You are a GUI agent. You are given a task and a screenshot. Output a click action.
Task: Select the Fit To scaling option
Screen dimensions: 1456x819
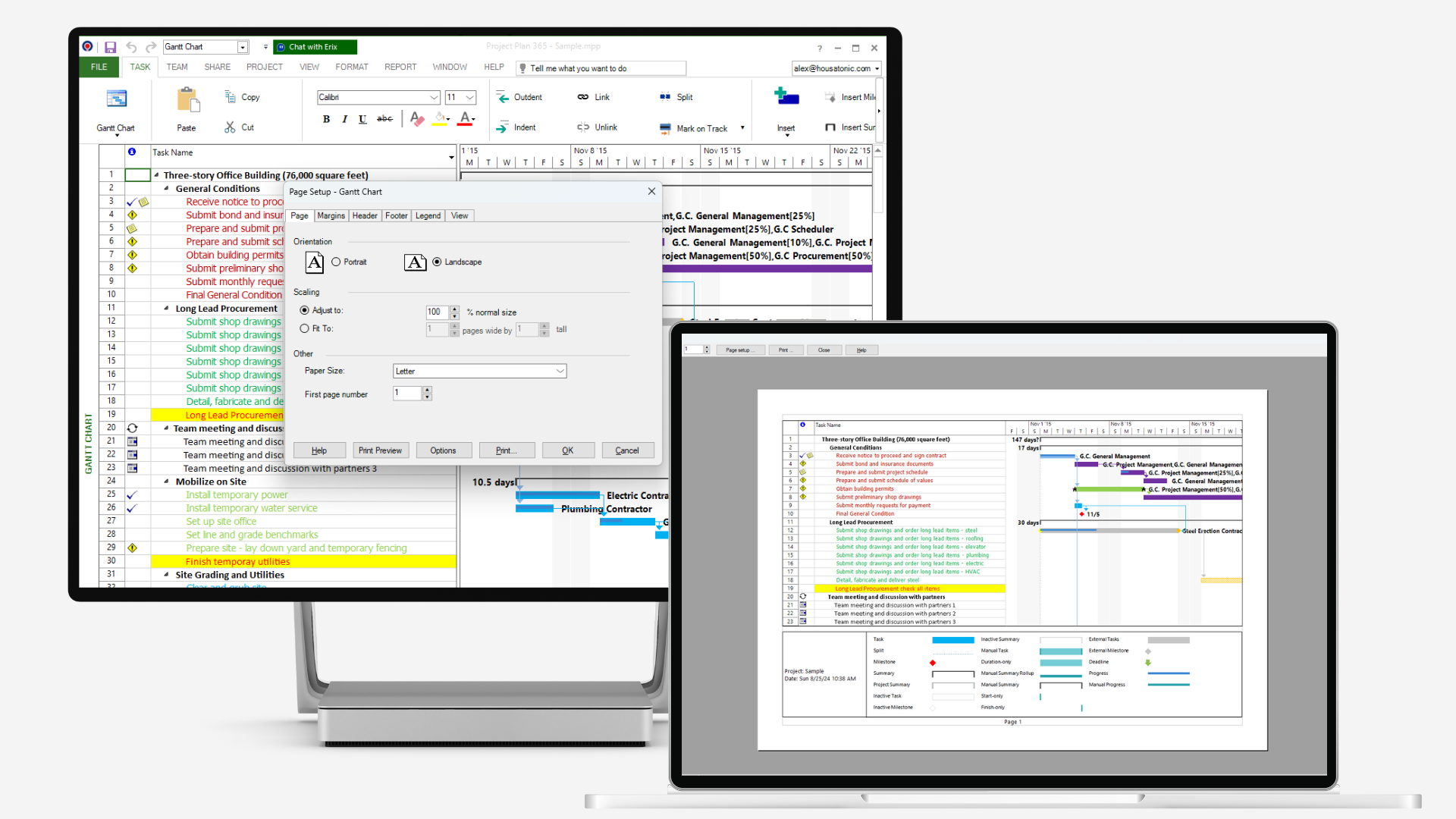[304, 328]
